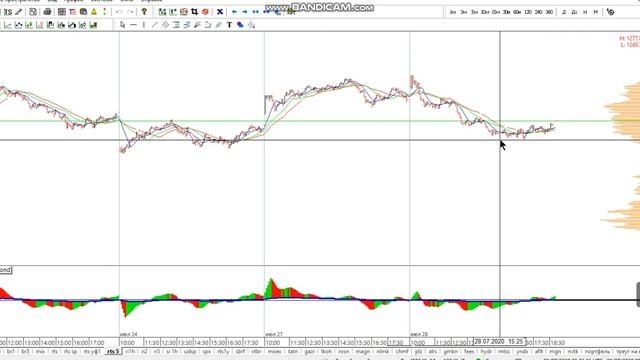This screenshot has height=360, width=640.
Task: Open the 'spx' chart tab
Action: tap(207, 351)
